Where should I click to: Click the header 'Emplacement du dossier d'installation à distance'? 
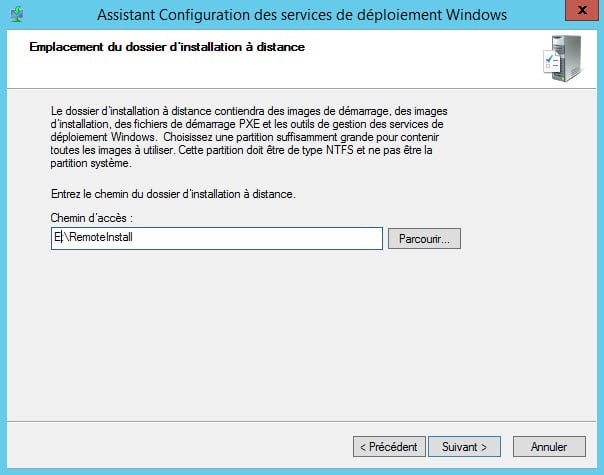[x=168, y=47]
